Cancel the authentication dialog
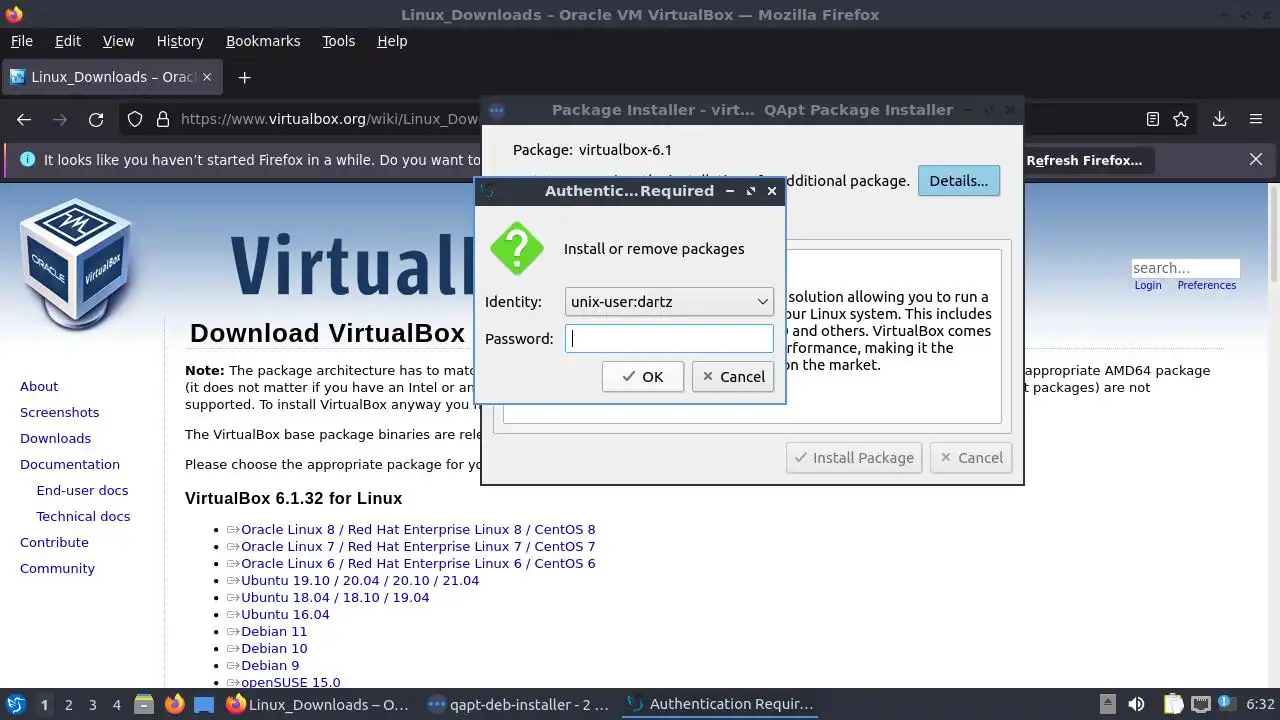The width and height of the screenshot is (1280, 720). pos(733,376)
